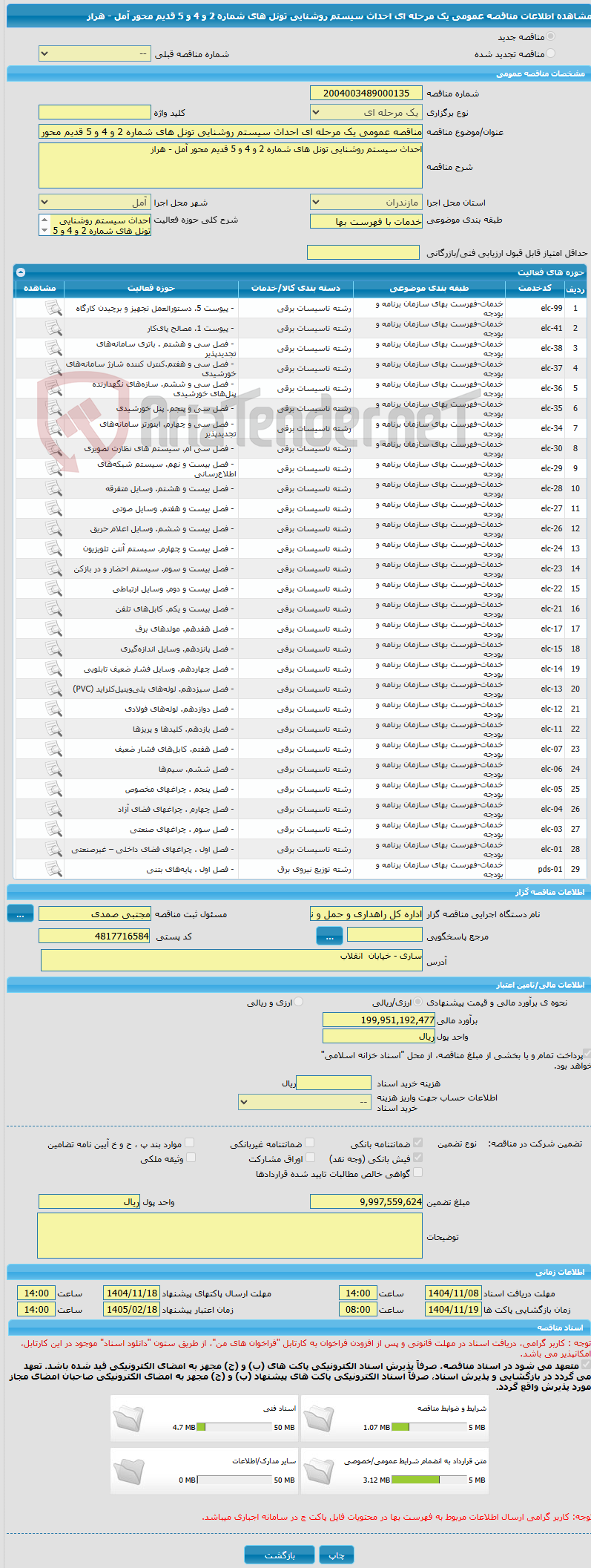Open the view icon for row elc-29

click(x=53, y=468)
